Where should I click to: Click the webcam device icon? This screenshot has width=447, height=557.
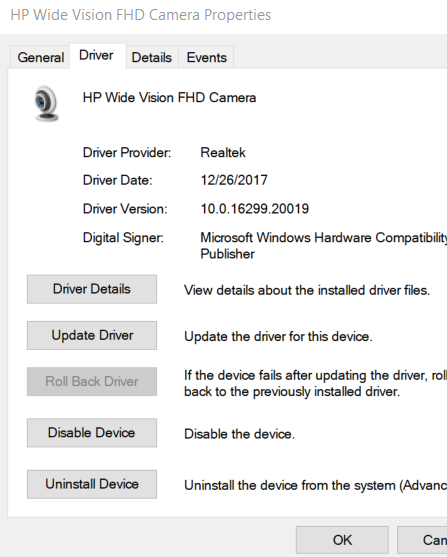tap(46, 104)
